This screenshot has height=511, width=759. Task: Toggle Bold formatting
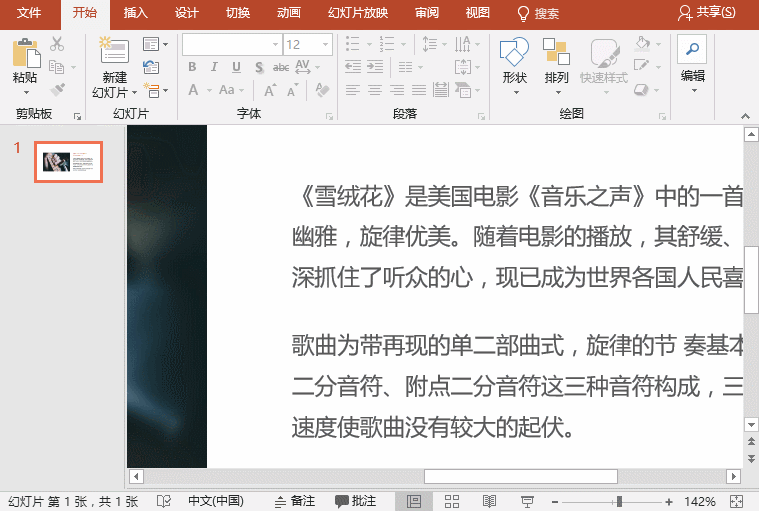(x=190, y=67)
